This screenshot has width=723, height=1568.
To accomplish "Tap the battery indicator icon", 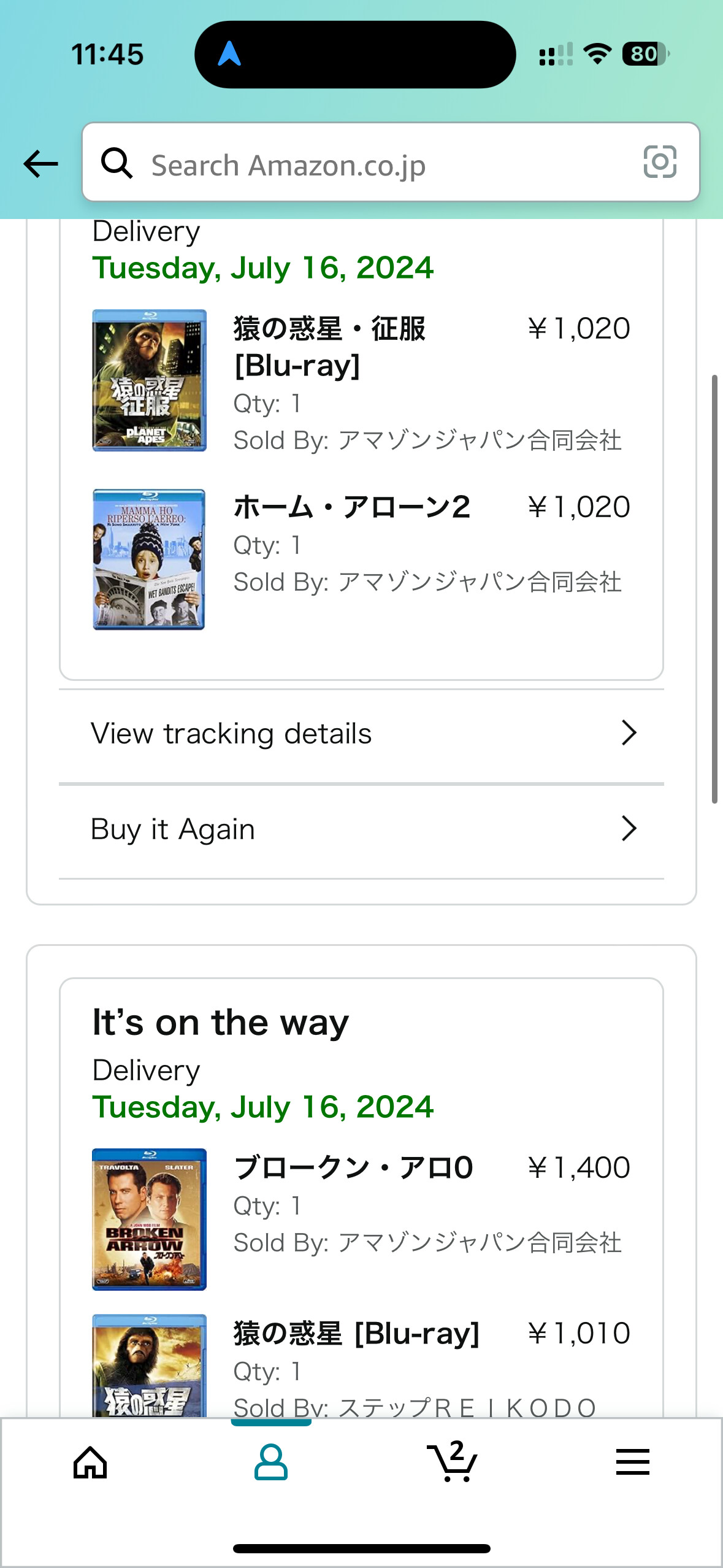I will (645, 54).
